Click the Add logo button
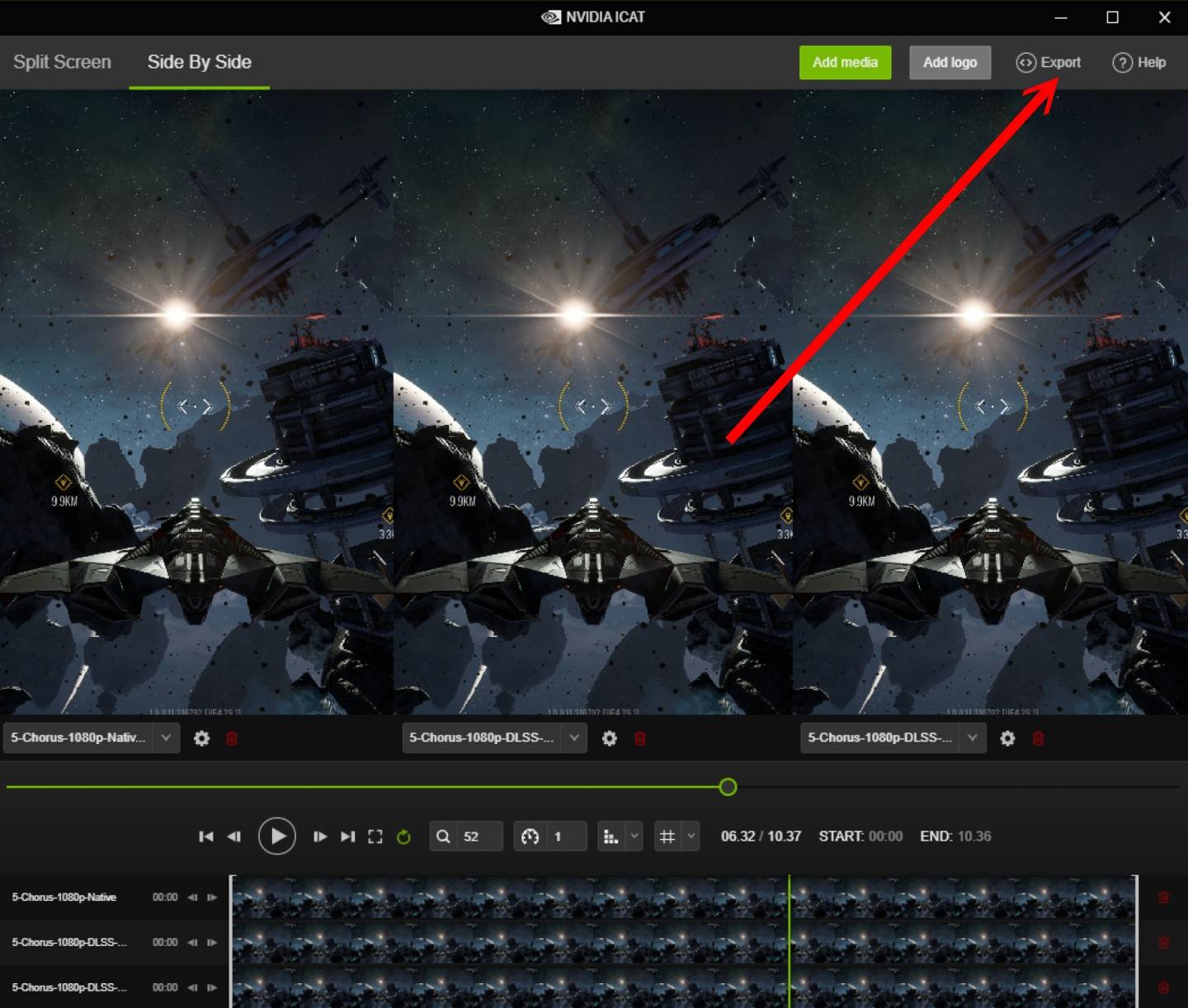Screen dimensions: 1188x1008 tap(950, 63)
